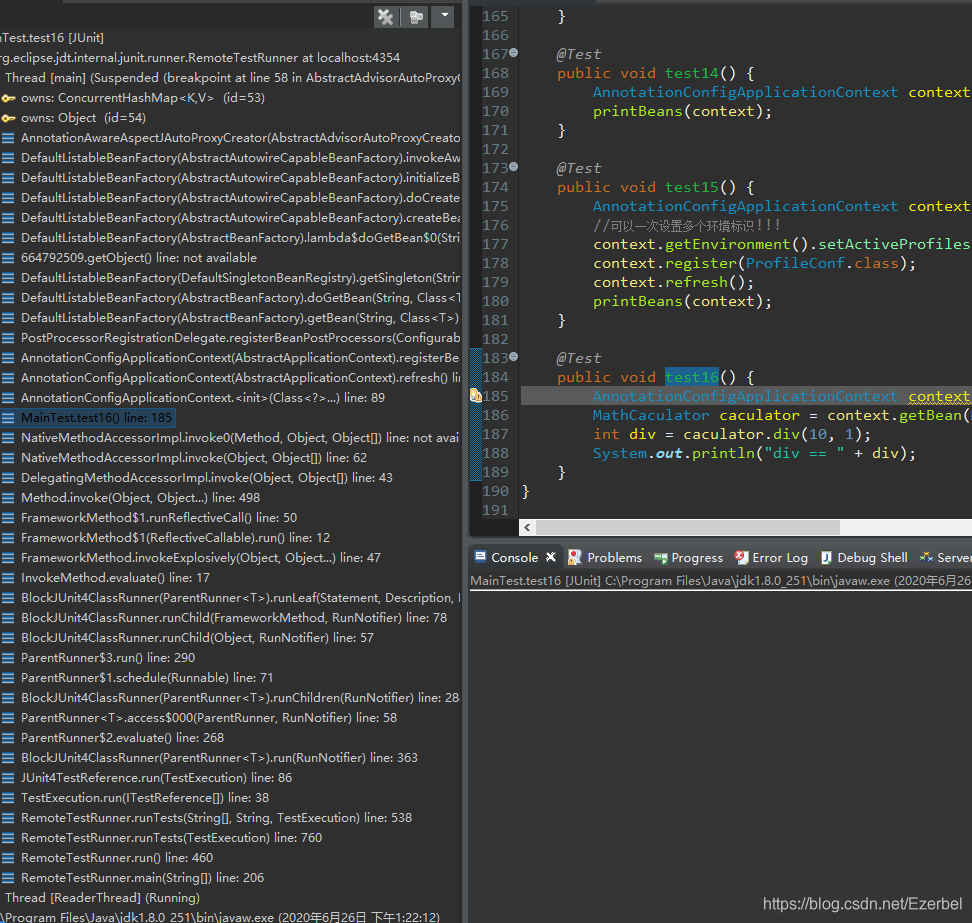
Task: Select Method.invoke line: 498 frame
Action: coord(141,498)
